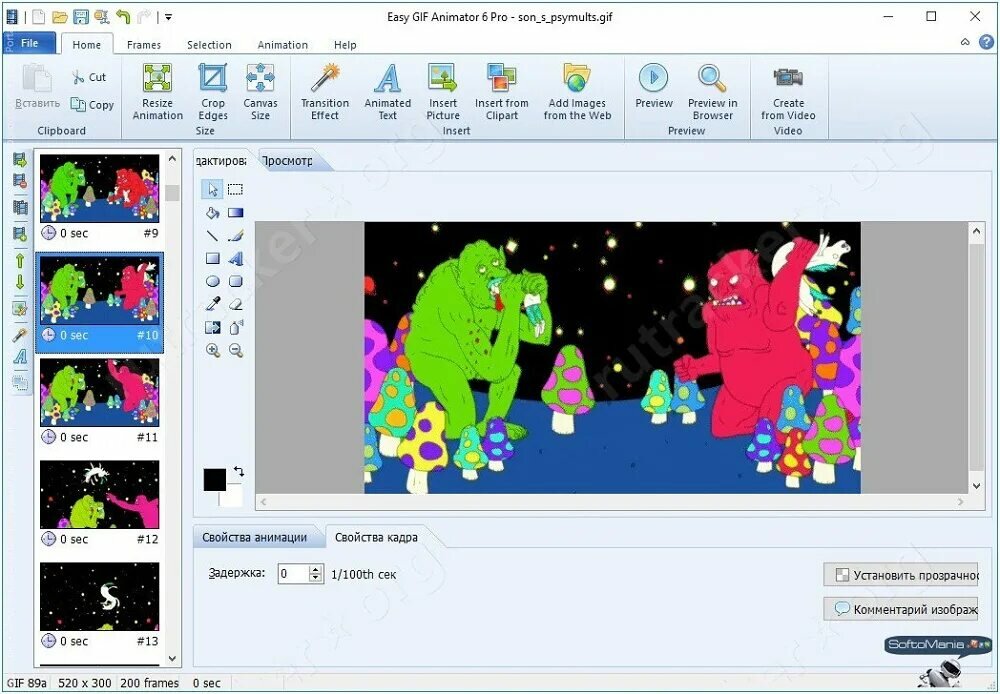The image size is (1000, 694).
Task: Click the magic wand icon in the sidebar
Action: point(20,335)
